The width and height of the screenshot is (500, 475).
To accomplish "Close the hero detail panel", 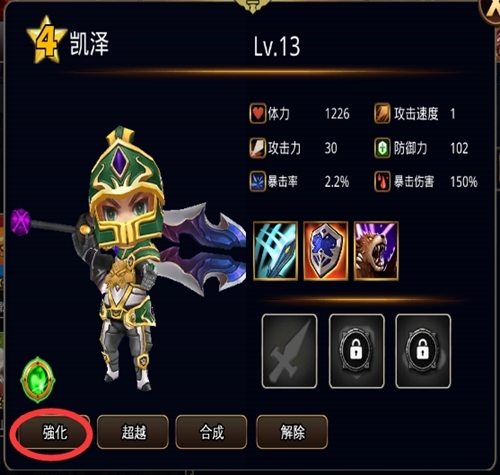I will point(492,10).
